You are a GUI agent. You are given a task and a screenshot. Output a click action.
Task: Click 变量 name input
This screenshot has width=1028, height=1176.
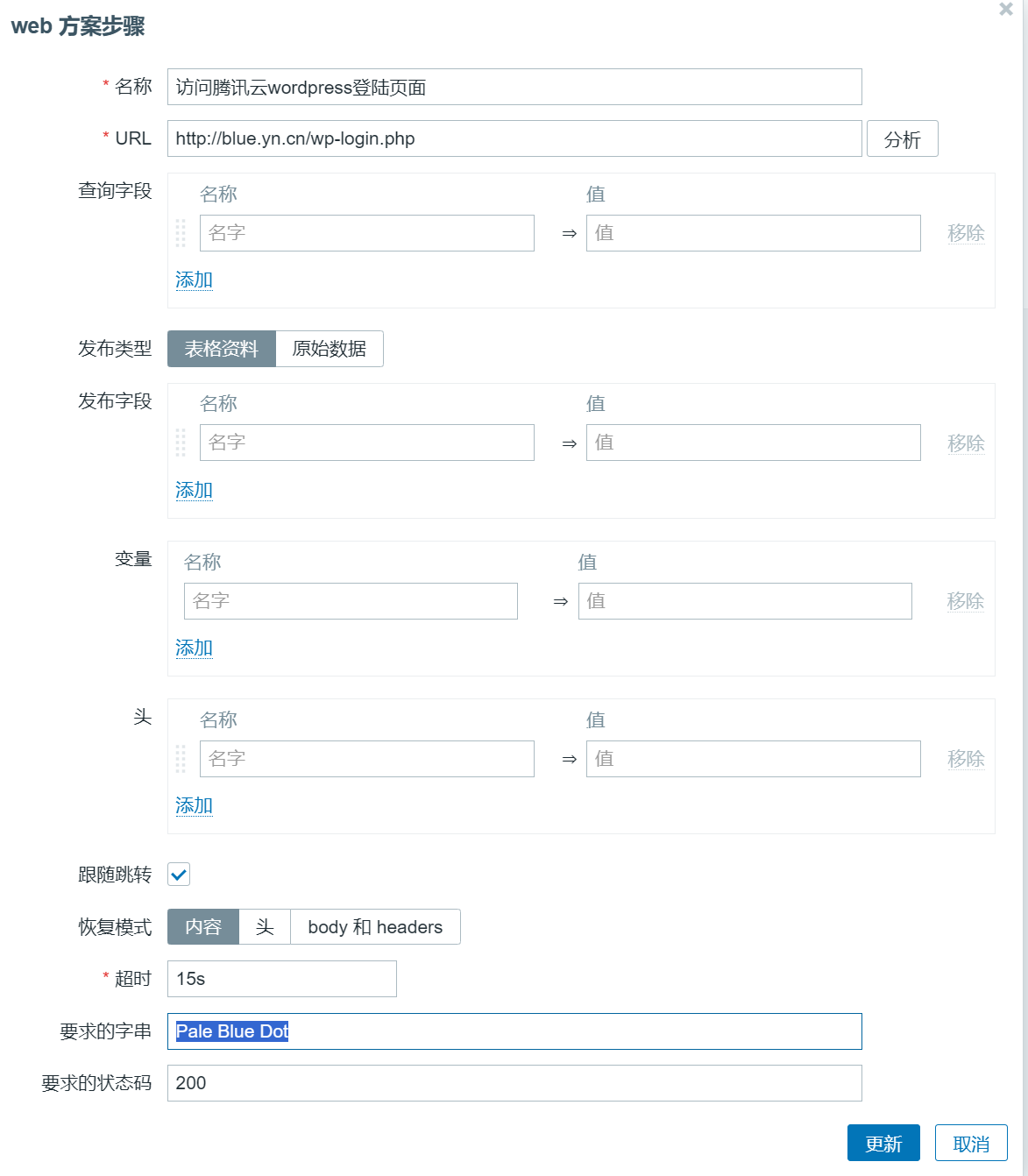(x=351, y=601)
